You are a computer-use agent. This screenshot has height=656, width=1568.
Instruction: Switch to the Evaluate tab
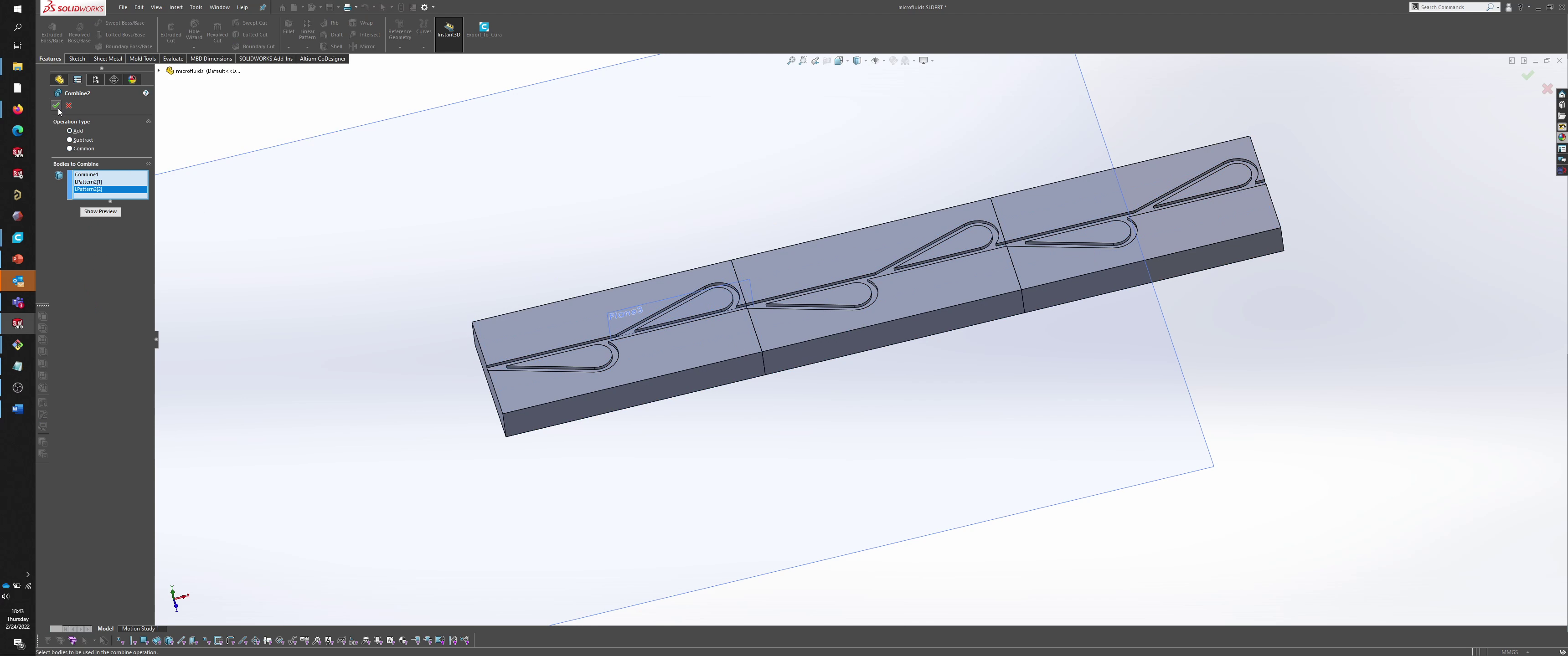click(173, 58)
